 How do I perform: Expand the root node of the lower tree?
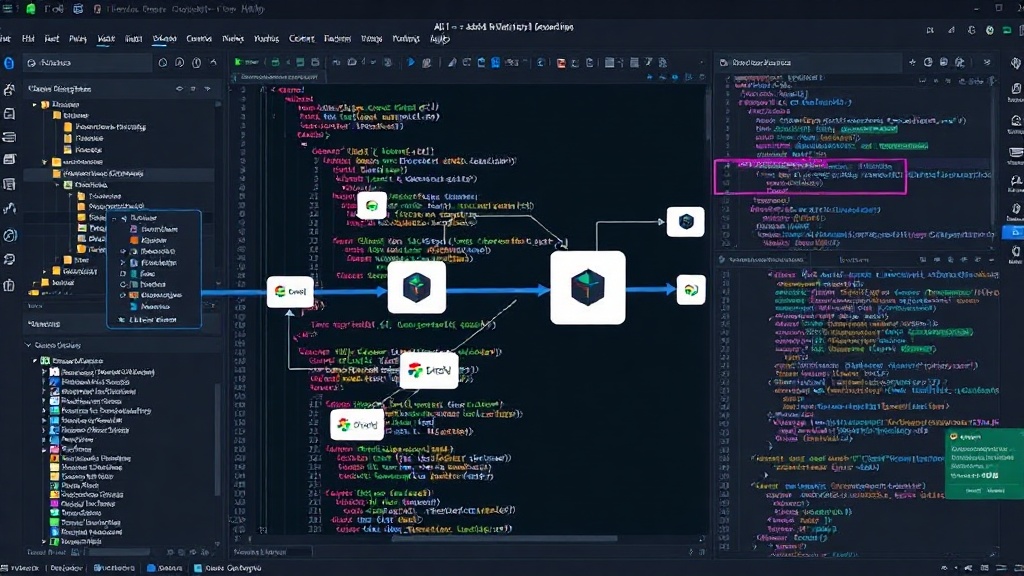35,360
